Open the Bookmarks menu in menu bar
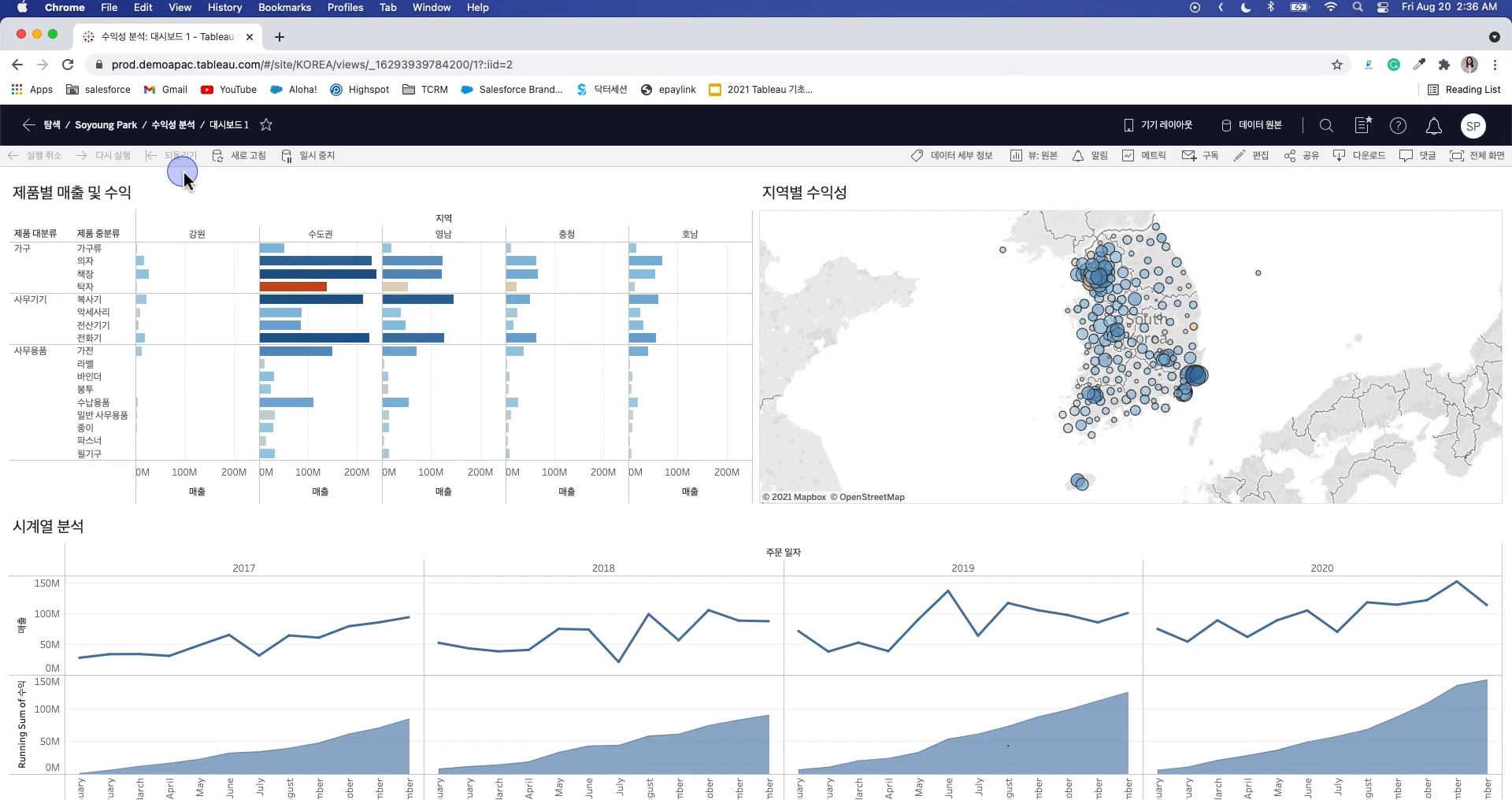 [x=284, y=7]
